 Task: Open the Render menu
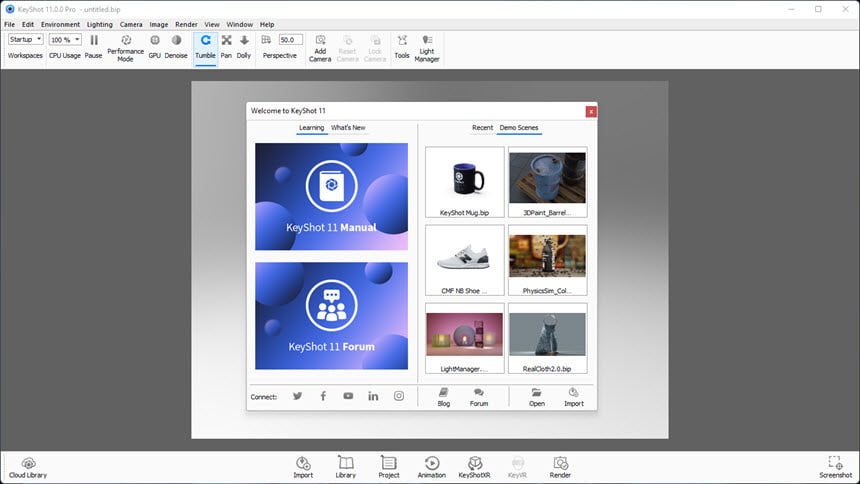[x=186, y=24]
